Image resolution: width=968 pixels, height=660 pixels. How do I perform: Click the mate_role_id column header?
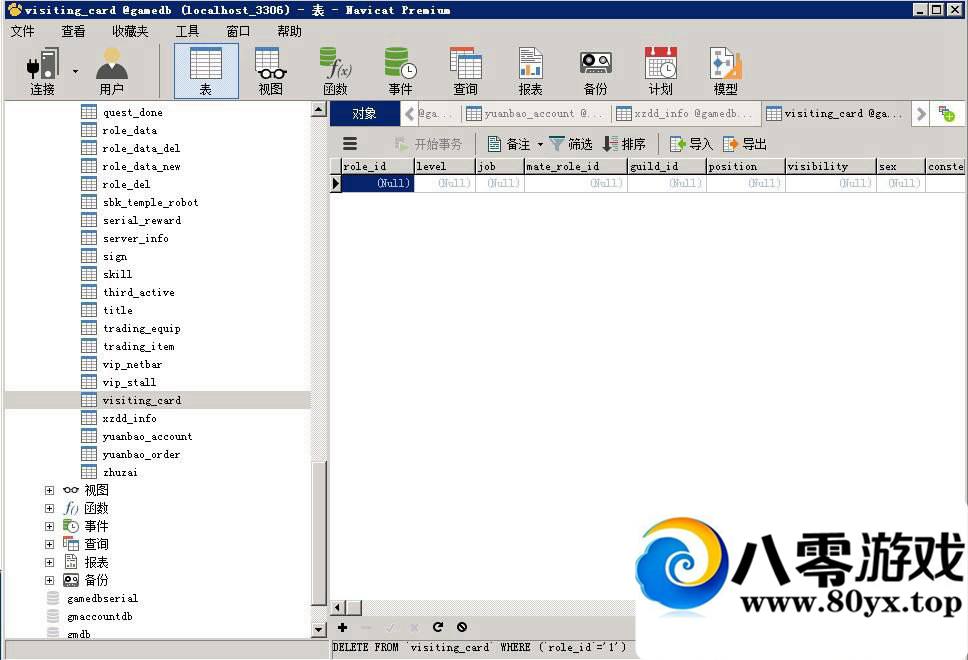click(575, 166)
